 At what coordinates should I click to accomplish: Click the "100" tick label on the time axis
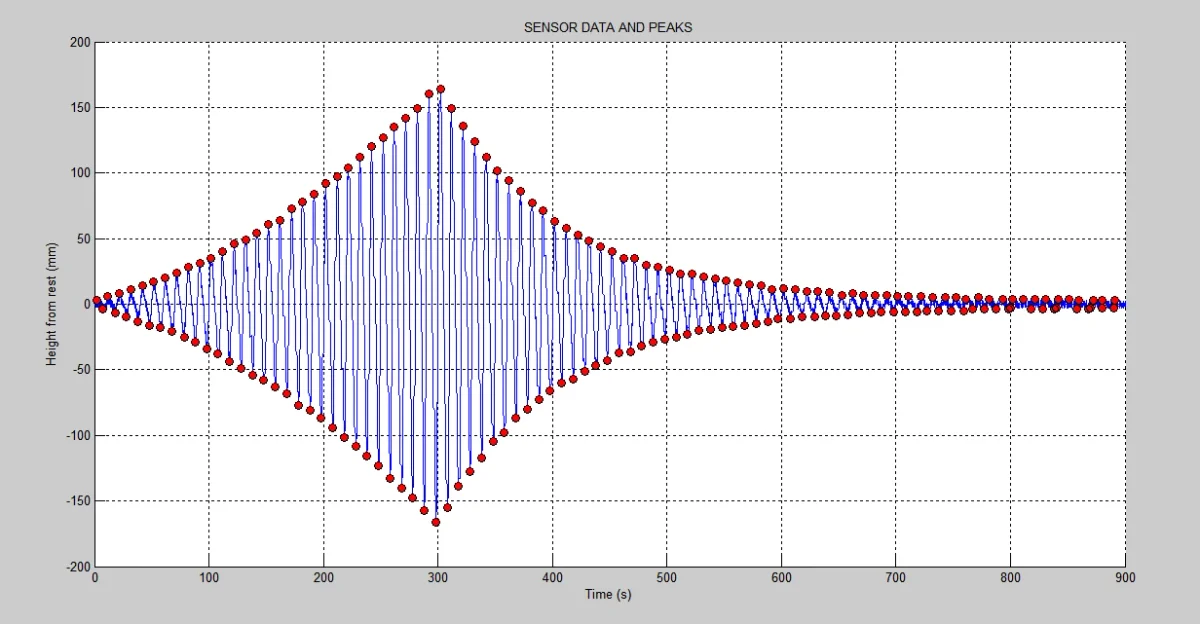click(208, 577)
